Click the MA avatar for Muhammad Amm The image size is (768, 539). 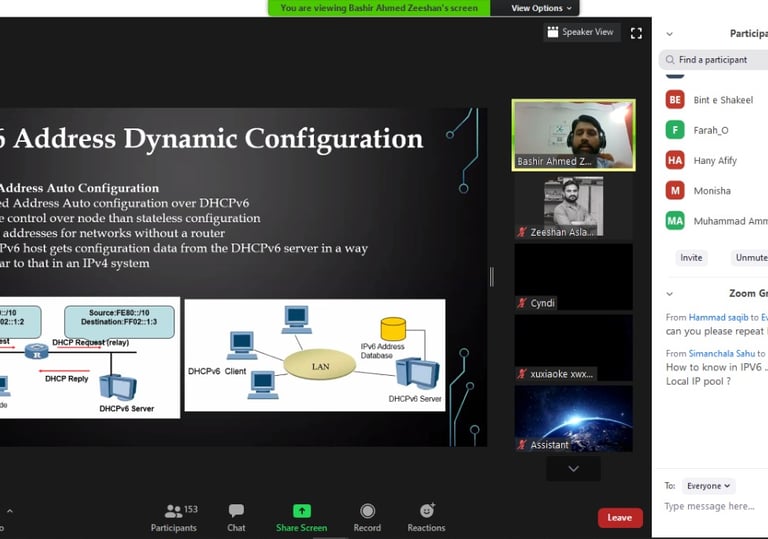point(675,221)
